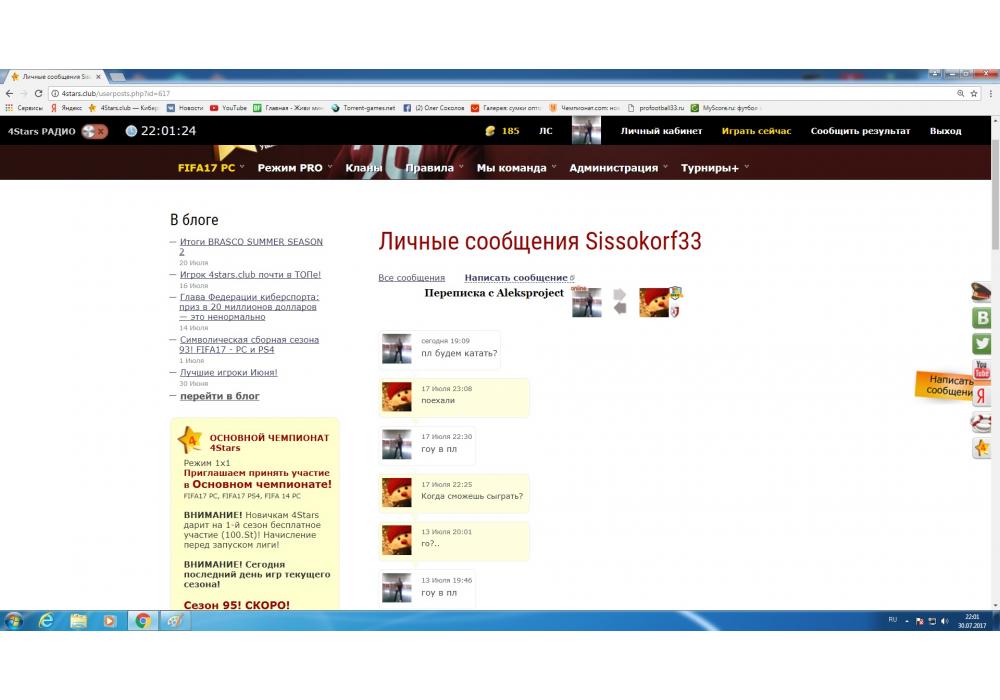Open blog post Глава Федерации киберспорта

point(249,307)
